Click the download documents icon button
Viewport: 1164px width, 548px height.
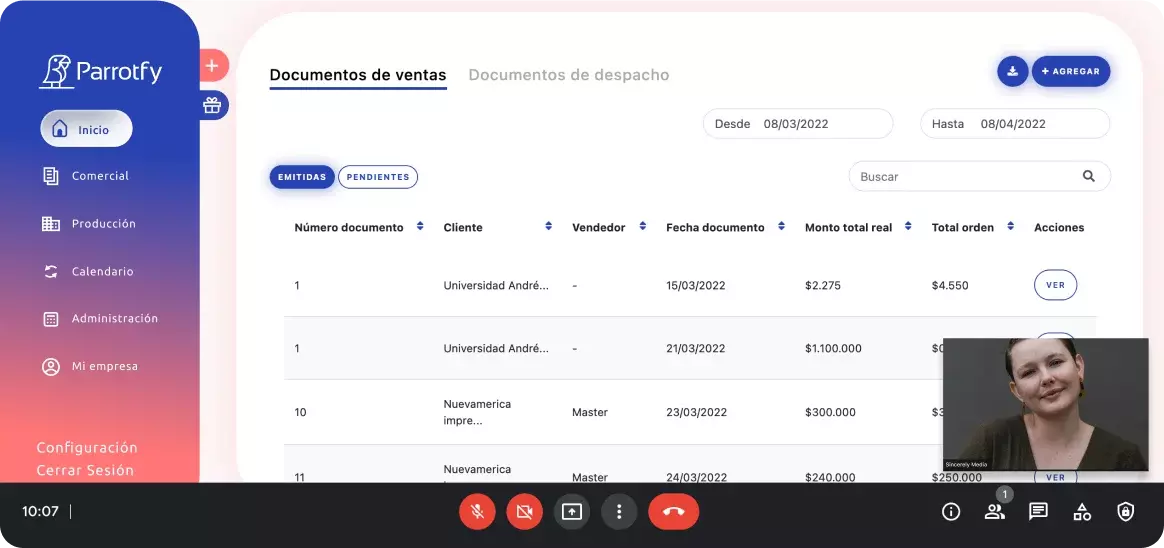click(x=1012, y=71)
